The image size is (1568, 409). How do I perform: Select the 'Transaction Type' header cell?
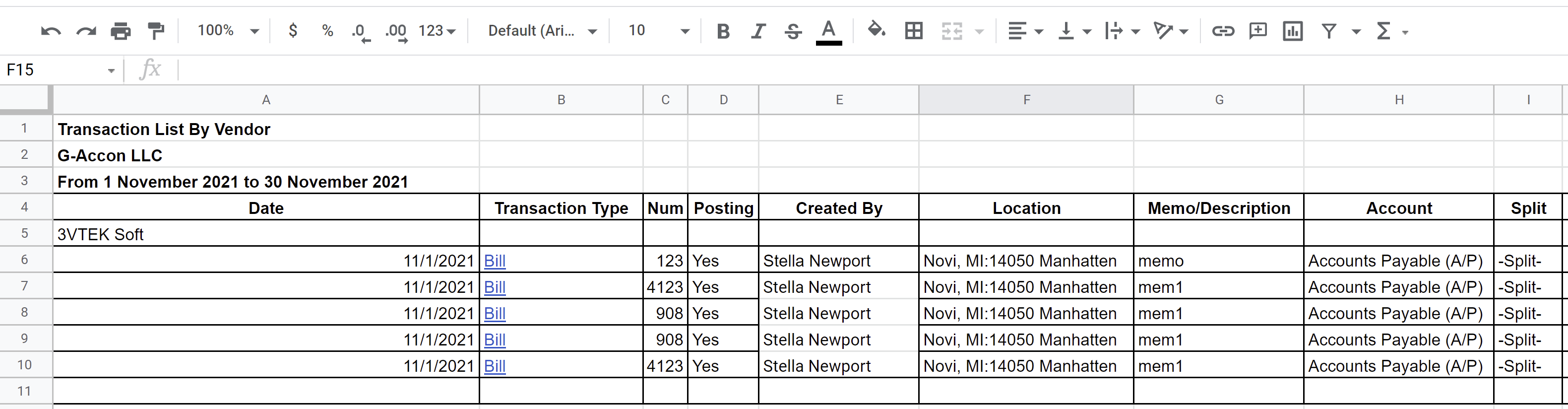tap(561, 207)
